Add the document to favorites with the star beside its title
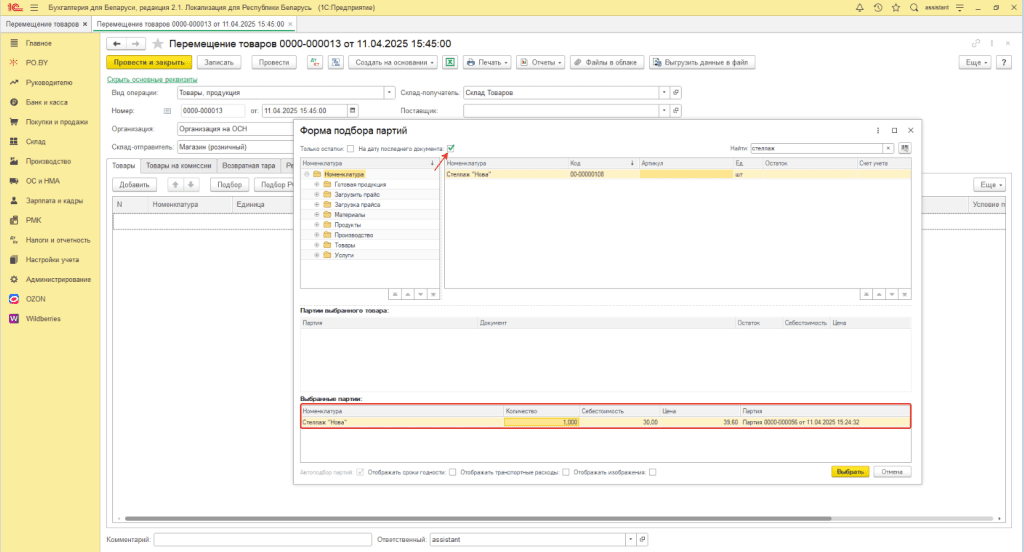The image size is (1024, 552). pyautogui.click(x=157, y=44)
